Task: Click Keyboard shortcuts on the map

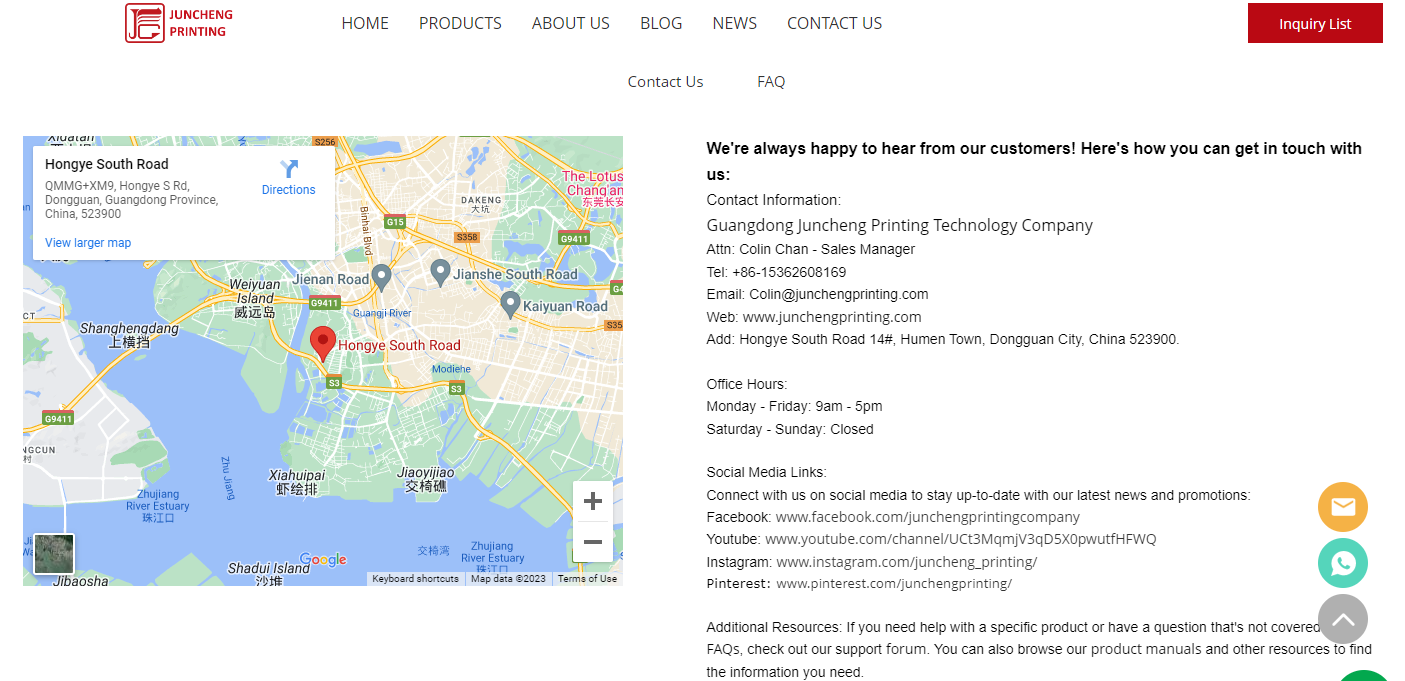Action: (x=415, y=579)
